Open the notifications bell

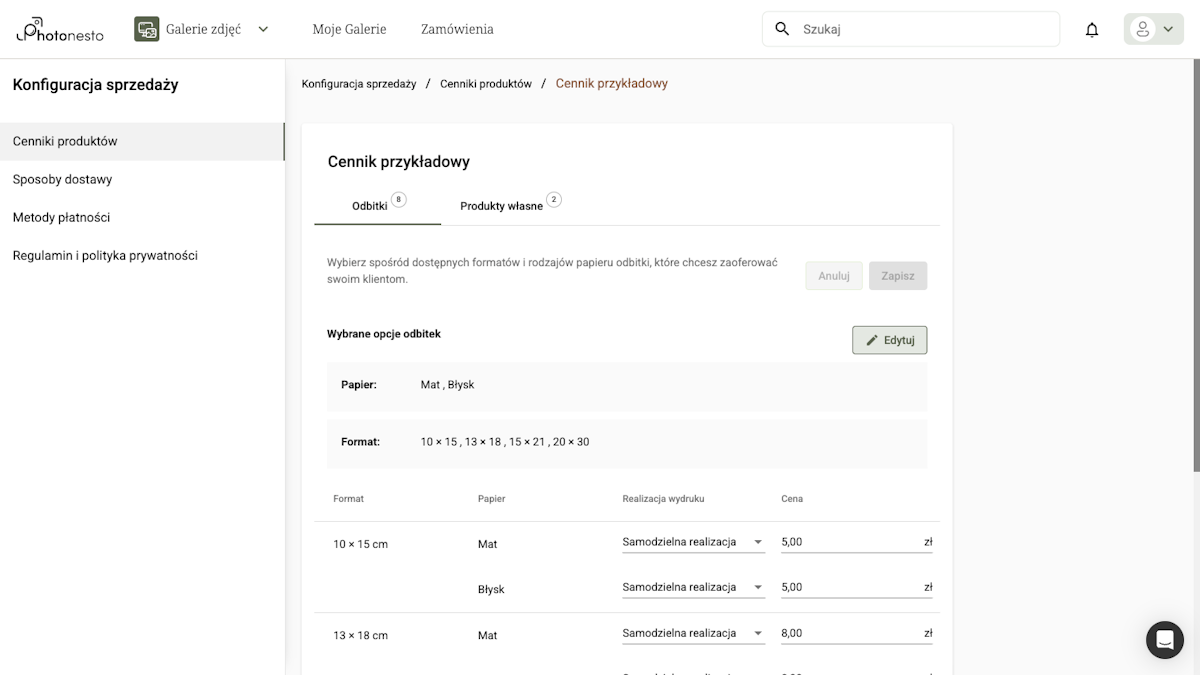(1092, 30)
